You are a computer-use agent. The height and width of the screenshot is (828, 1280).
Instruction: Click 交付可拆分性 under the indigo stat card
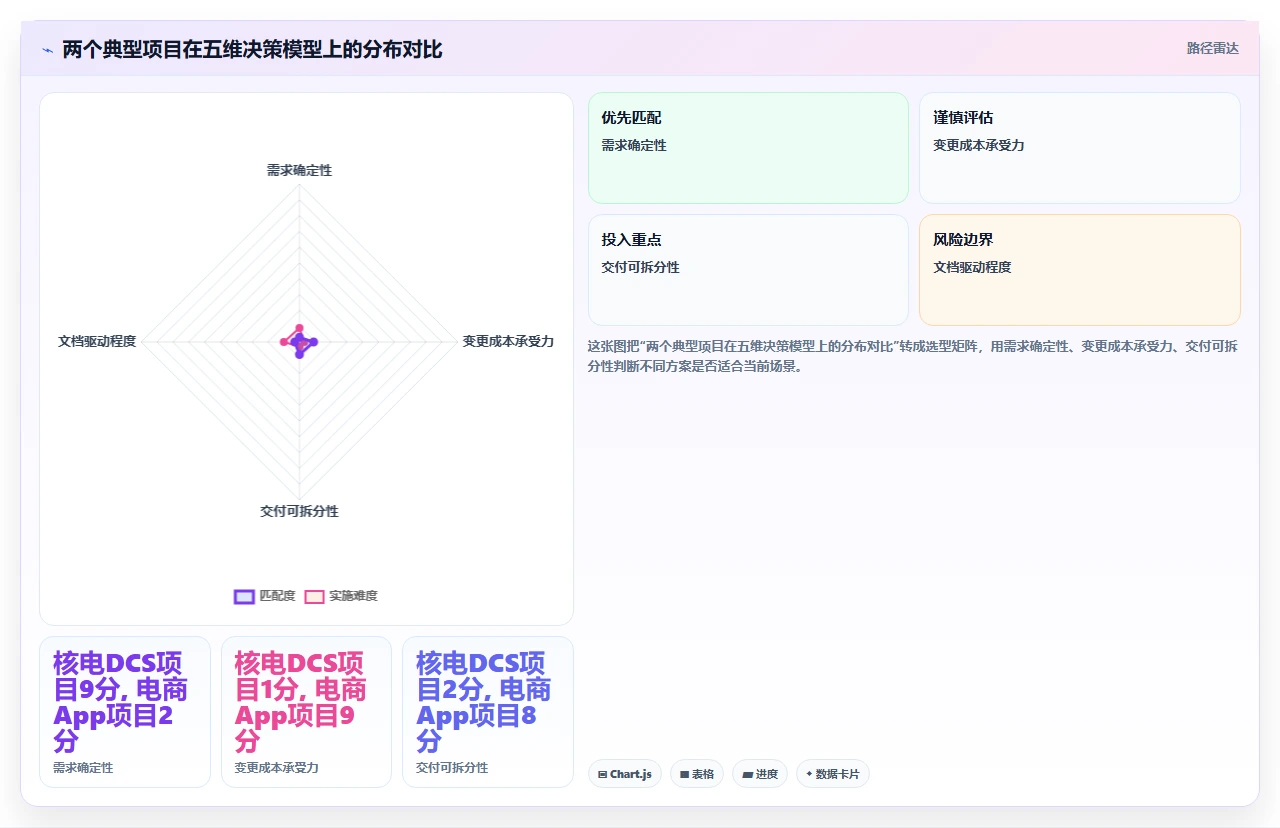(x=452, y=768)
